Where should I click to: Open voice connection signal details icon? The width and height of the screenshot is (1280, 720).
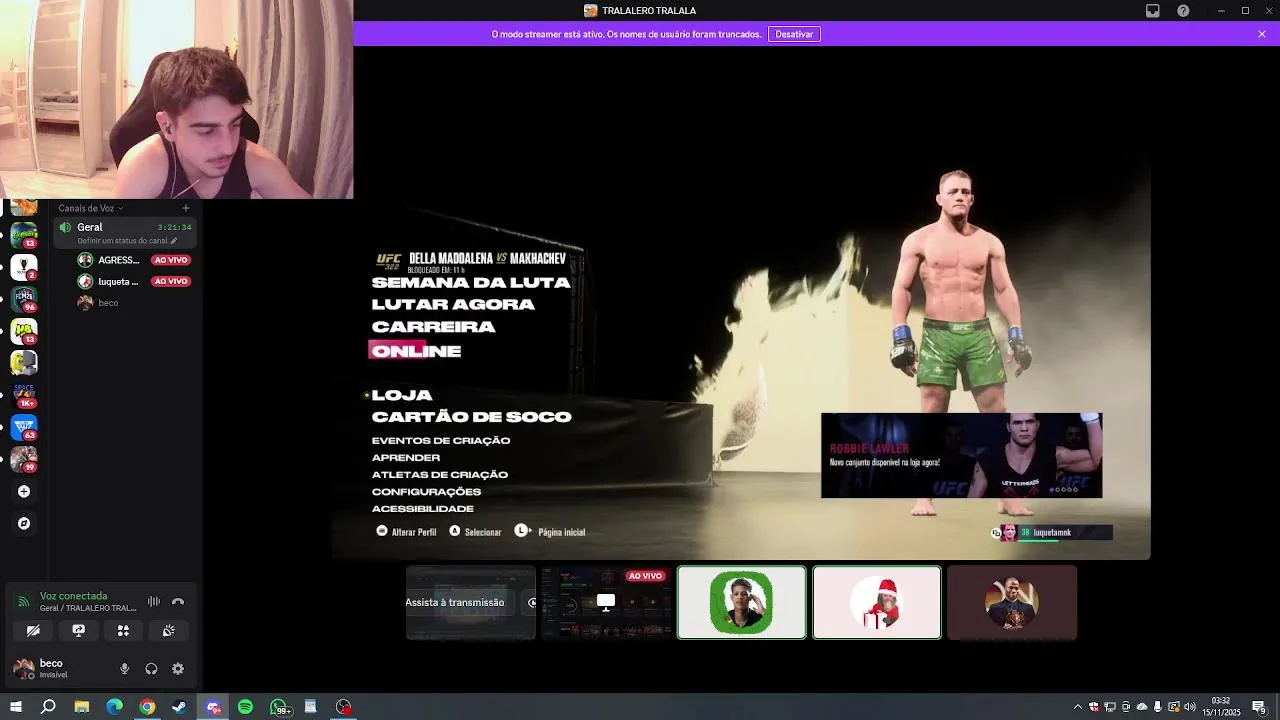tap(23, 602)
